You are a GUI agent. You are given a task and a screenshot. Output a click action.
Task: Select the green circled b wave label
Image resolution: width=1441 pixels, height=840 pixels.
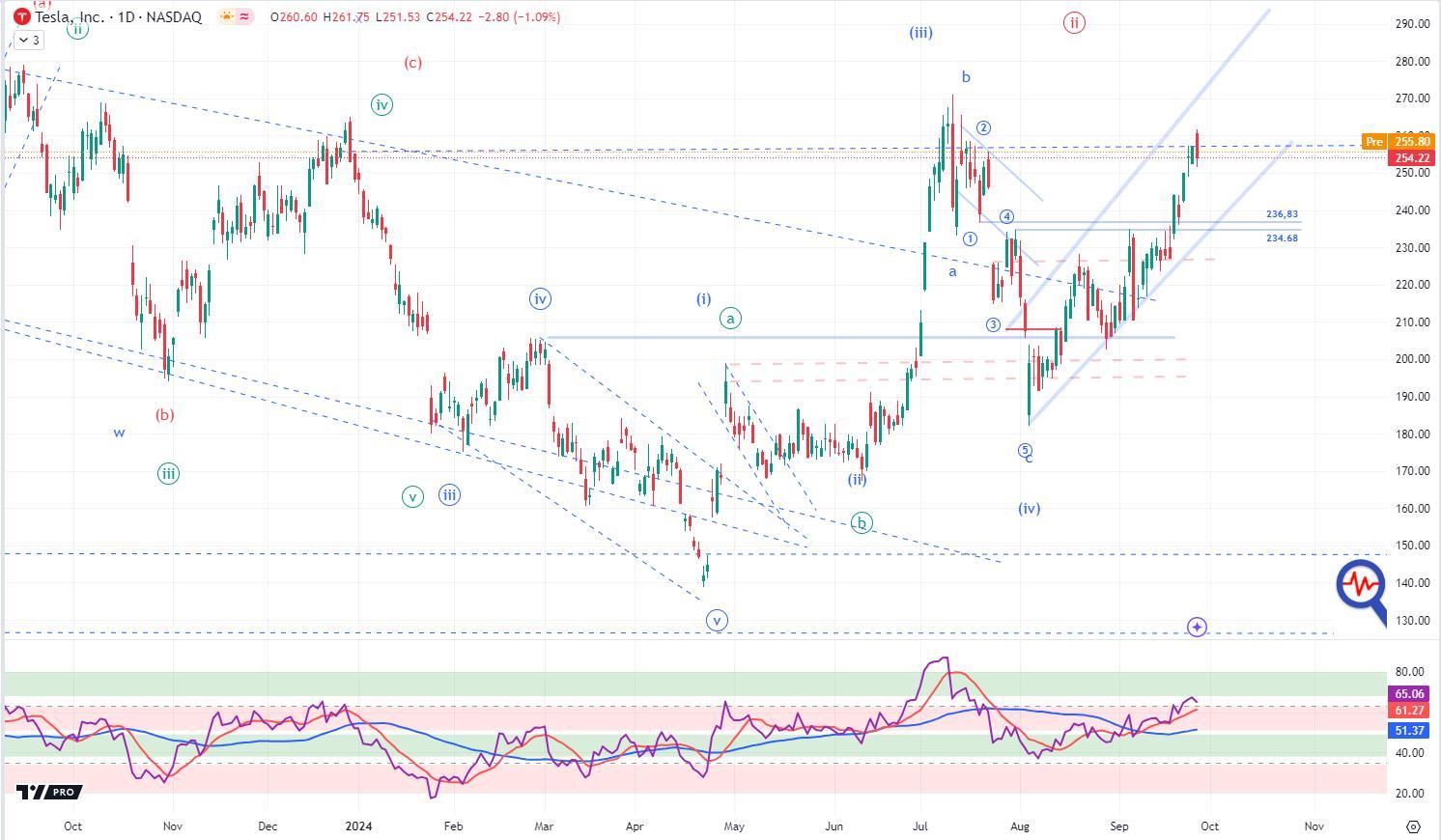[x=862, y=523]
